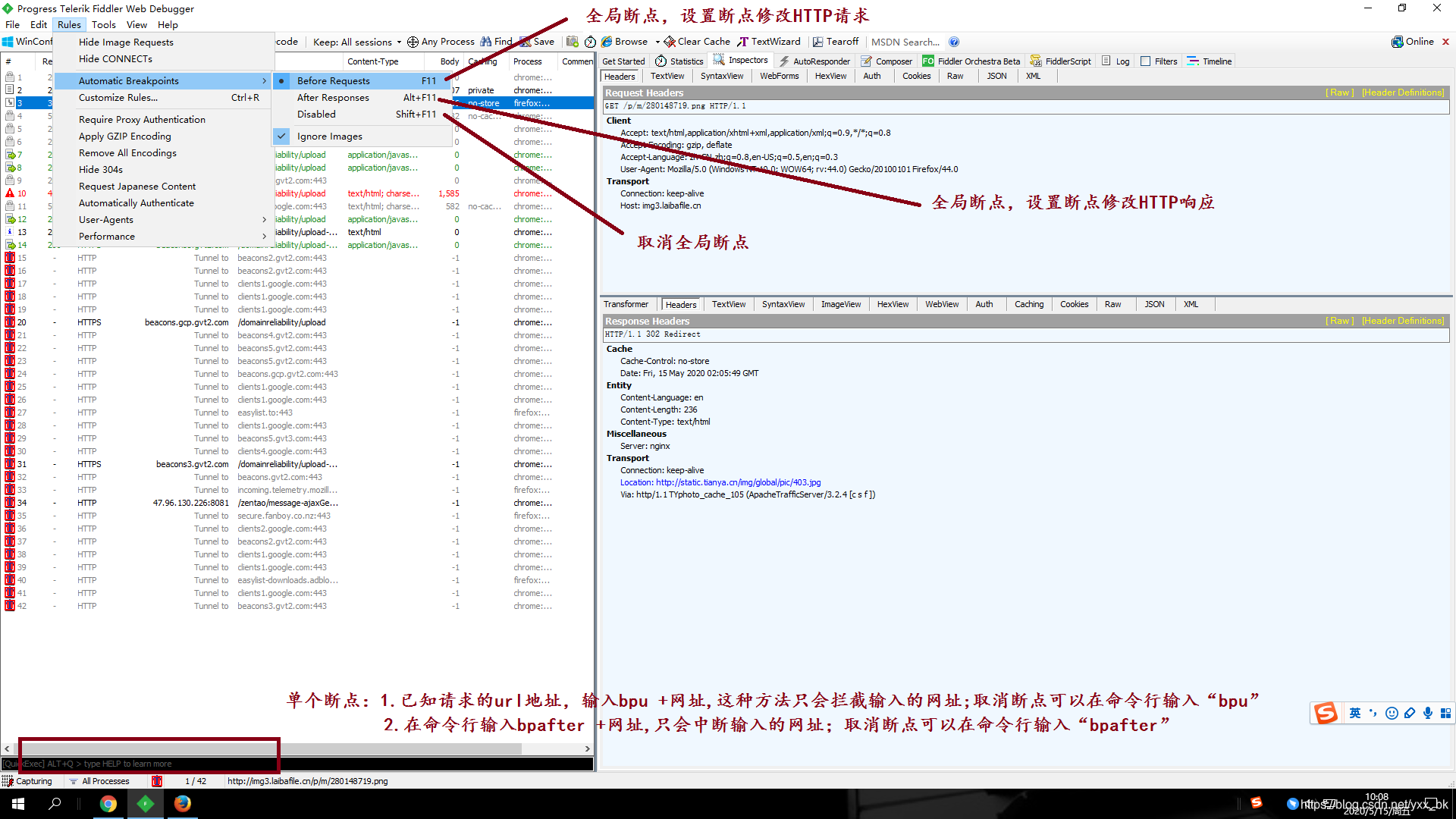The image size is (1456, 819).
Task: Select session 34 zentao message row
Action: click(x=297, y=503)
